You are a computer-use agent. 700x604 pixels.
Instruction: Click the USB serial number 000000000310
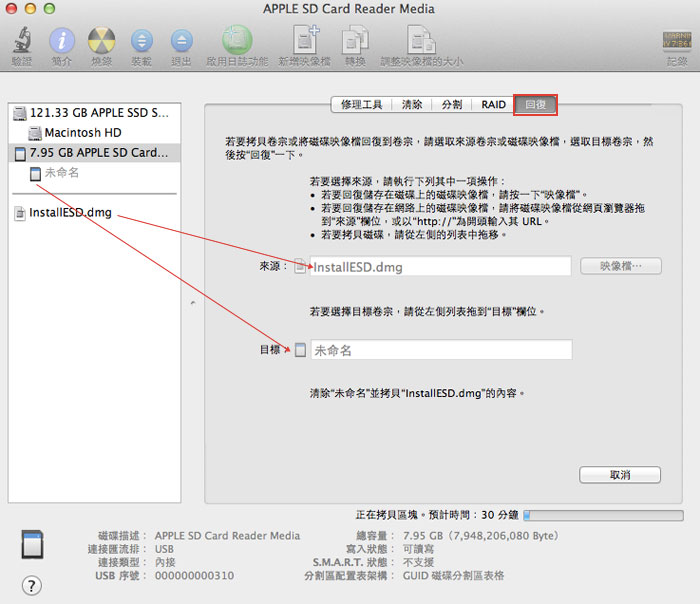click(194, 575)
